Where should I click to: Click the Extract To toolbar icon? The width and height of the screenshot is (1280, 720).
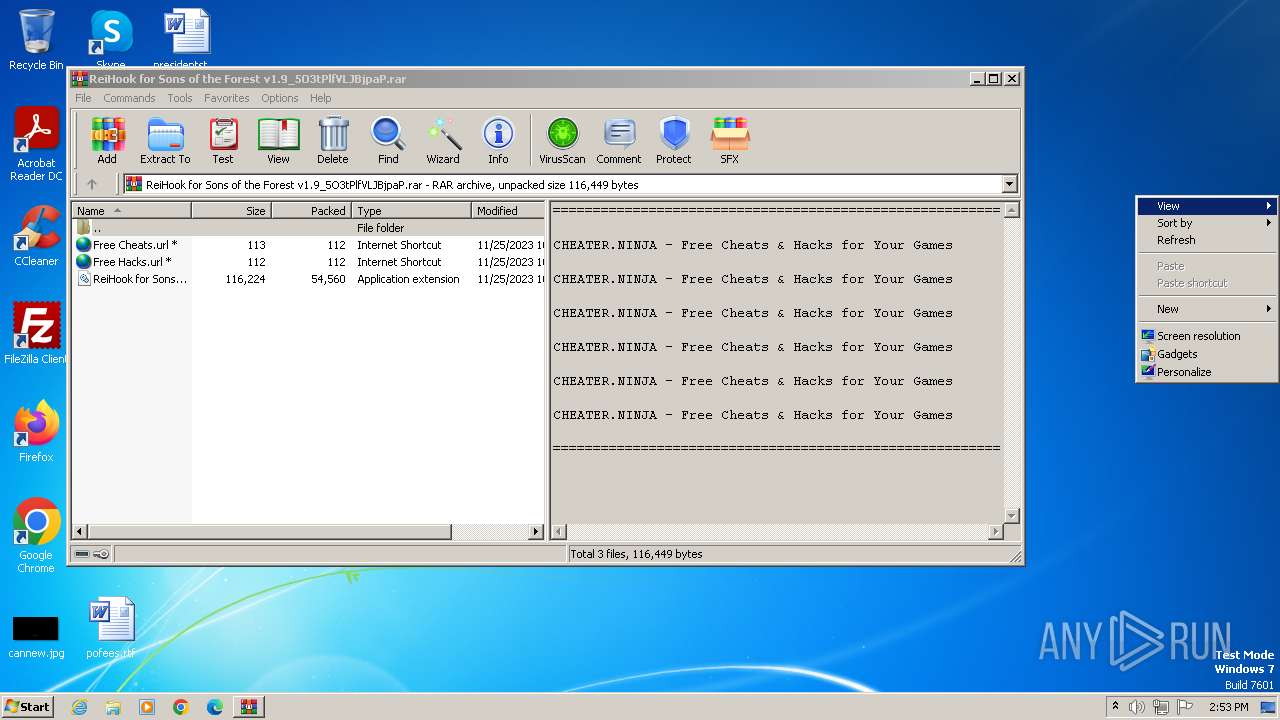coord(165,140)
